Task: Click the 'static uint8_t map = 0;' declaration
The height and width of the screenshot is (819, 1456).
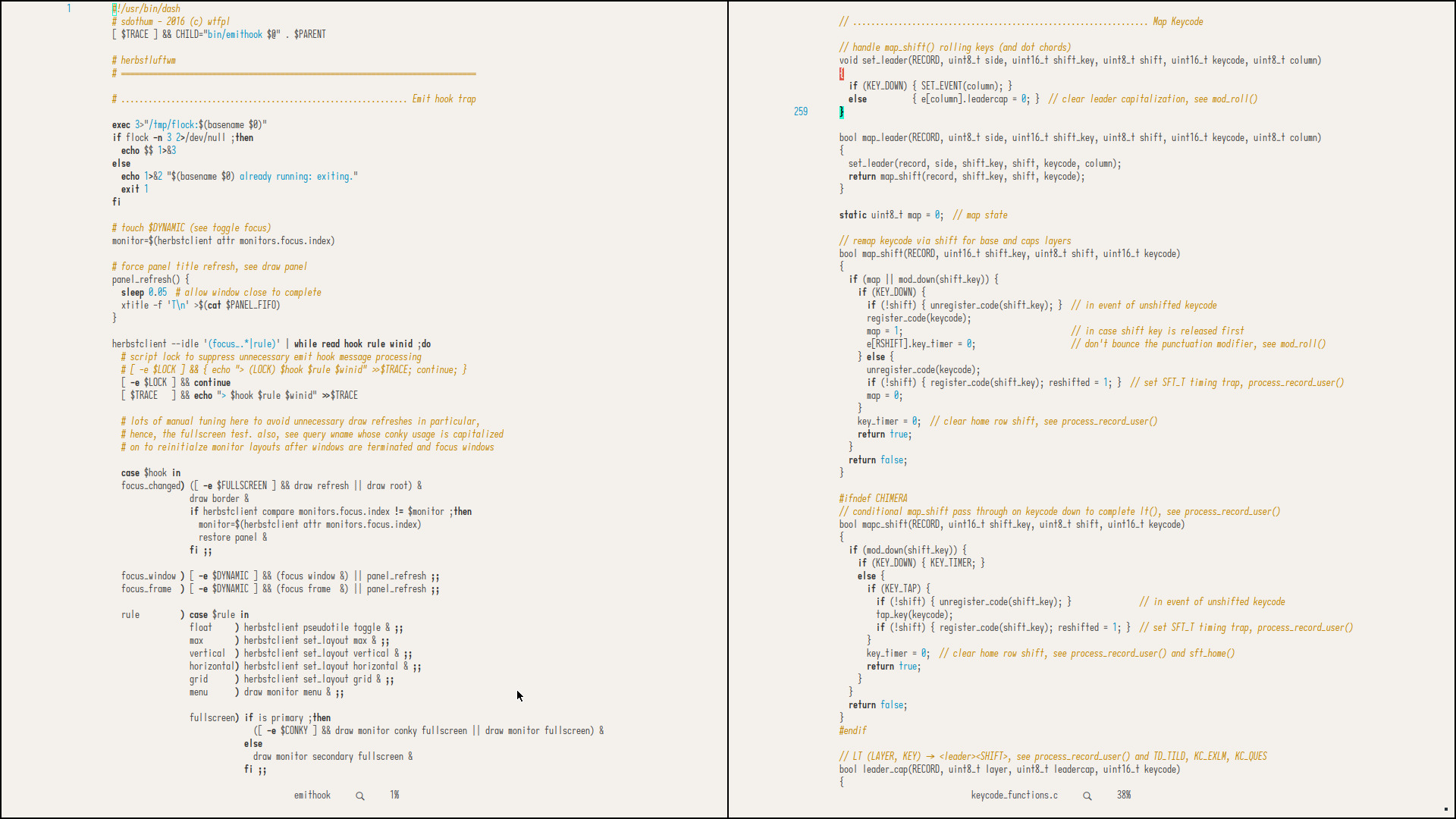Action: 891,215
